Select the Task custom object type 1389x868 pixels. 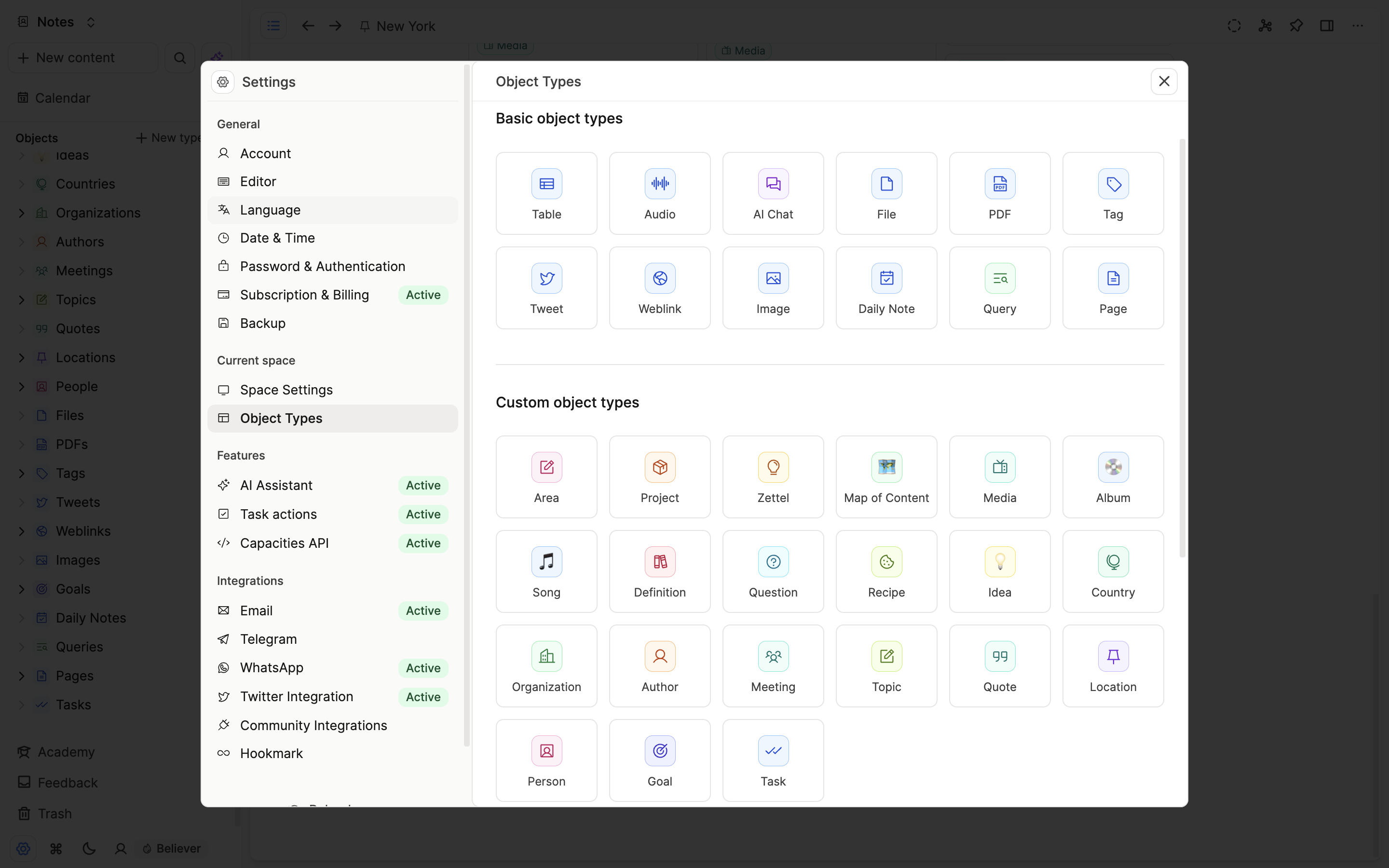[x=773, y=760]
